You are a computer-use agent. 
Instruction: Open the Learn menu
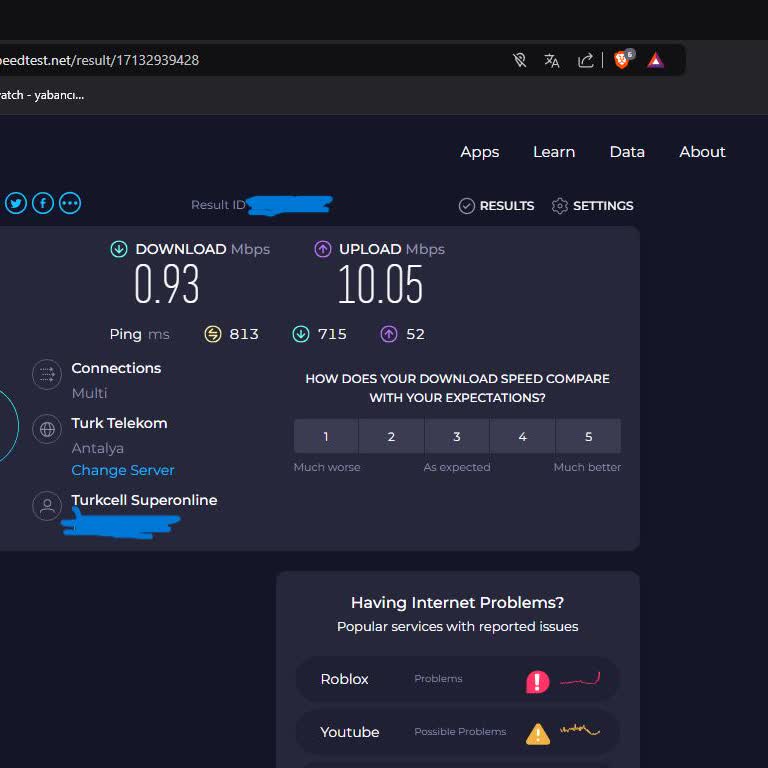pyautogui.click(x=554, y=152)
